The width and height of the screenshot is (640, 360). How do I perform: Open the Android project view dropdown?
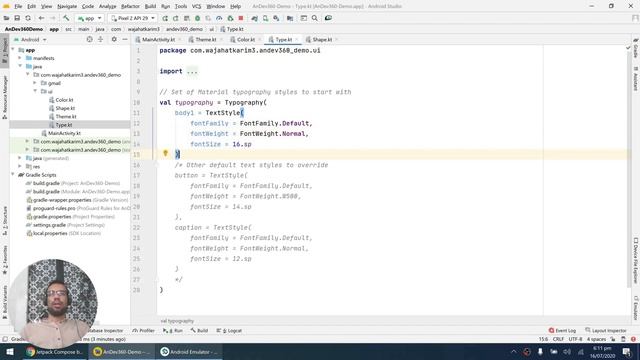point(30,40)
